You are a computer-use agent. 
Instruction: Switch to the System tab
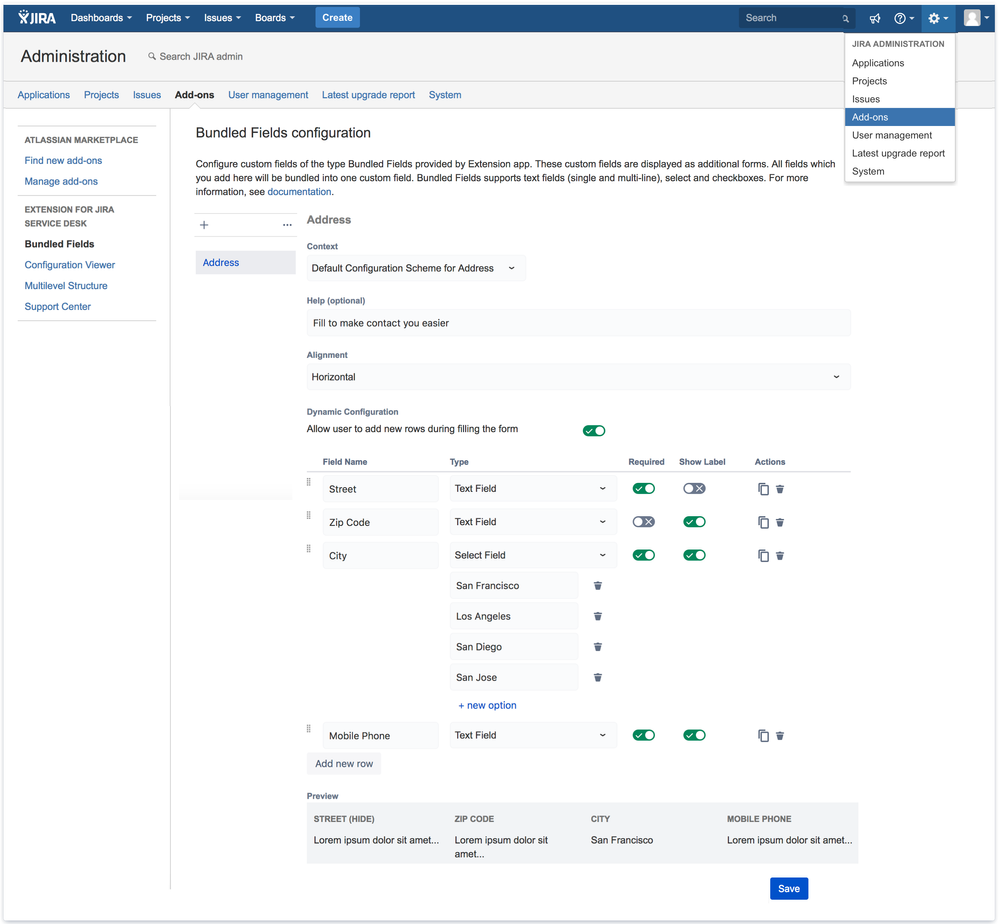(445, 95)
